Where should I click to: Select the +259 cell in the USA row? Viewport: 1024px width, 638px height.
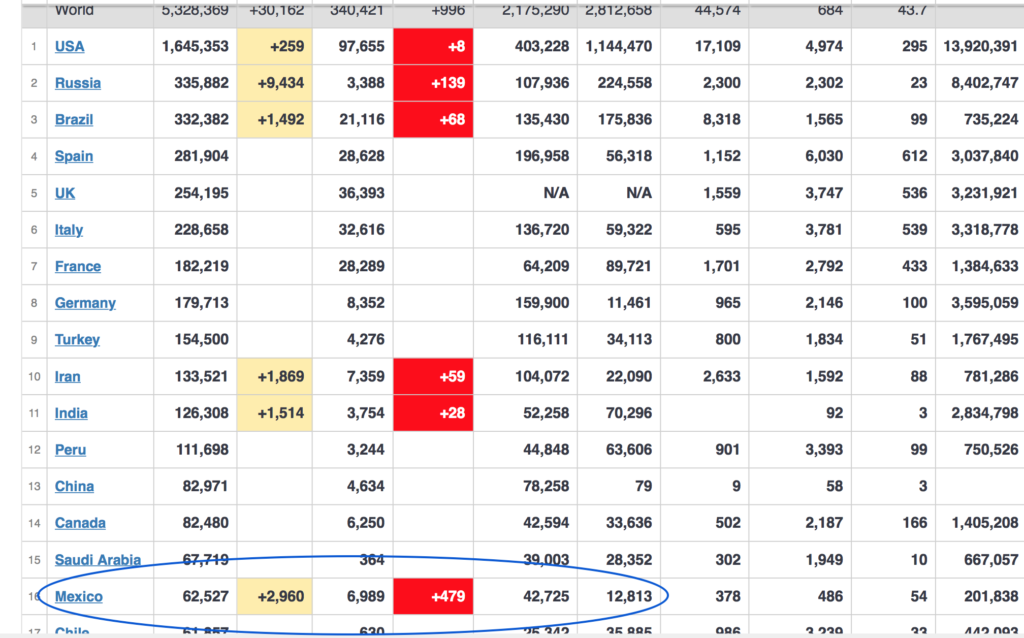coord(274,46)
